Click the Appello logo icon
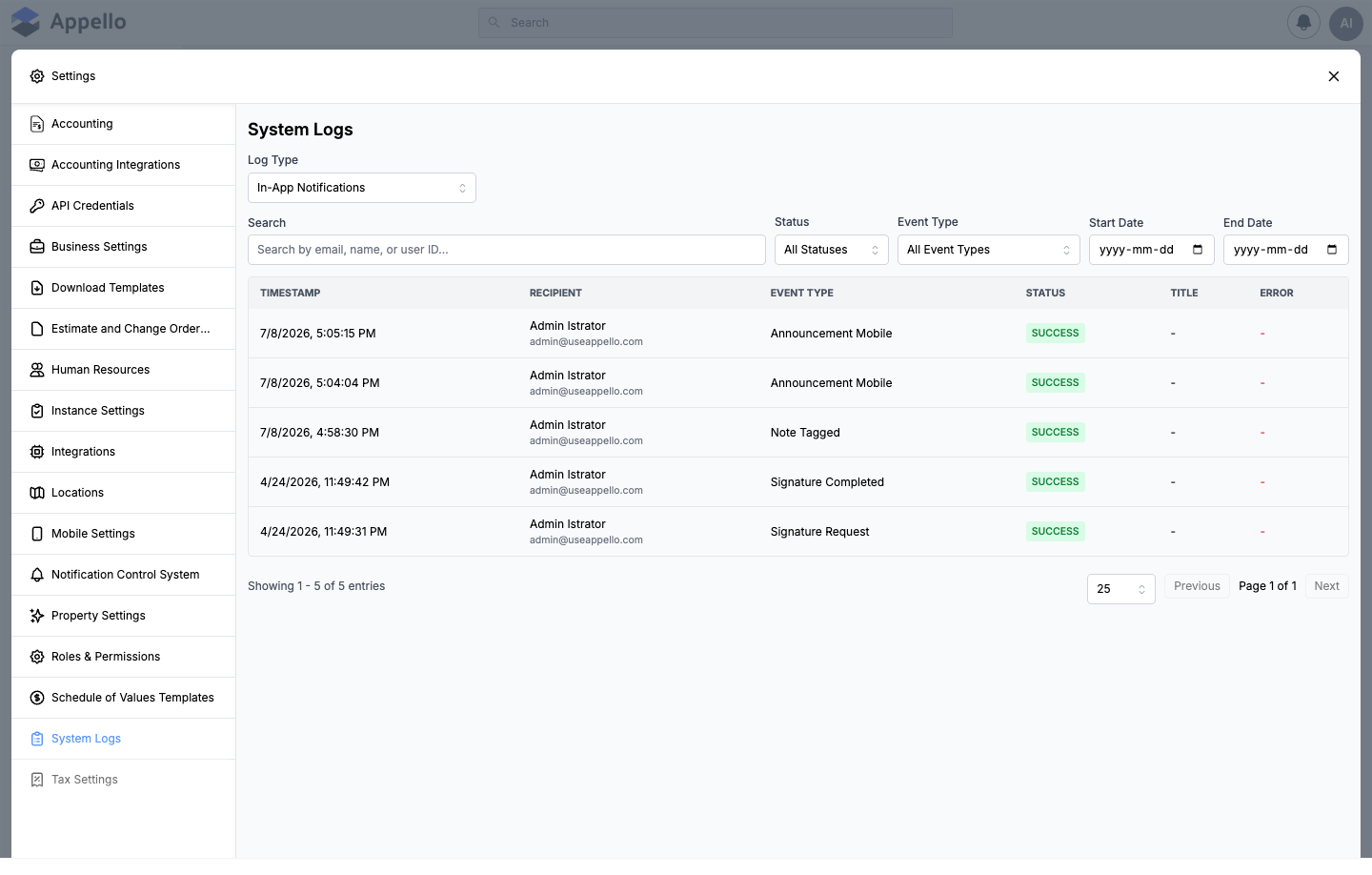Image resolution: width=1372 pixels, height=875 pixels. [x=26, y=22]
